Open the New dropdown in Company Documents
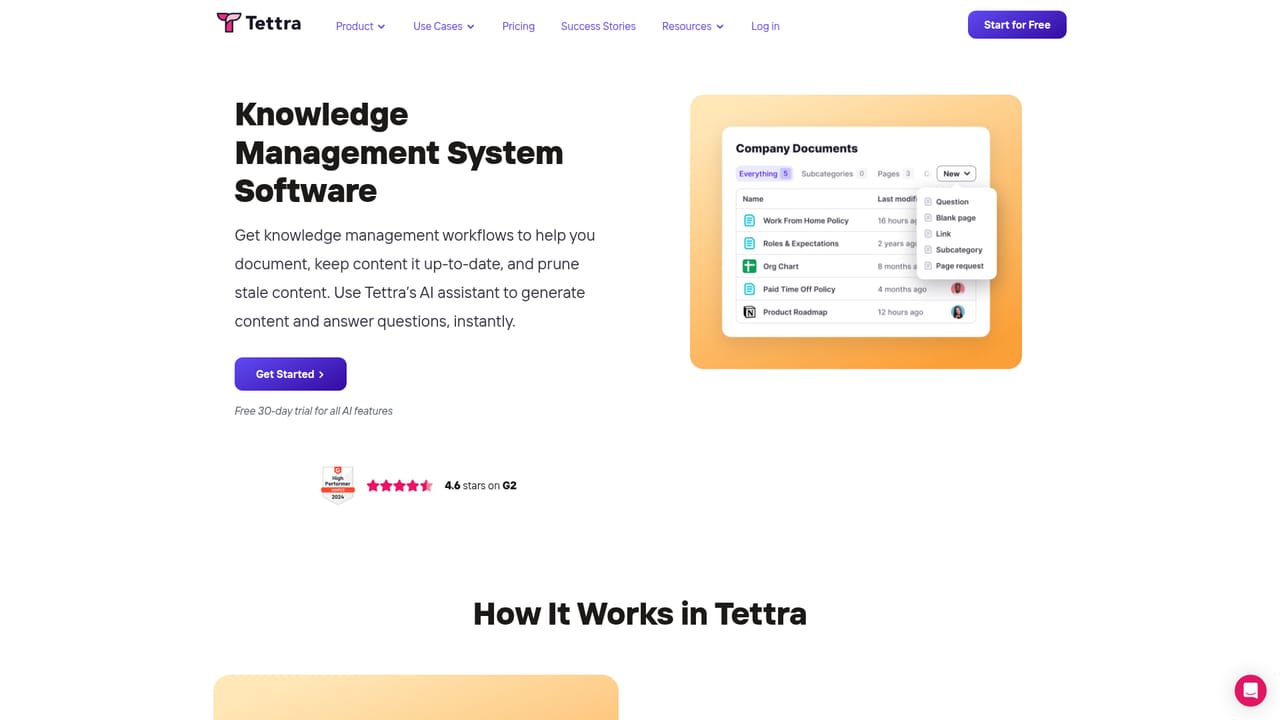1280x720 pixels. pos(956,174)
